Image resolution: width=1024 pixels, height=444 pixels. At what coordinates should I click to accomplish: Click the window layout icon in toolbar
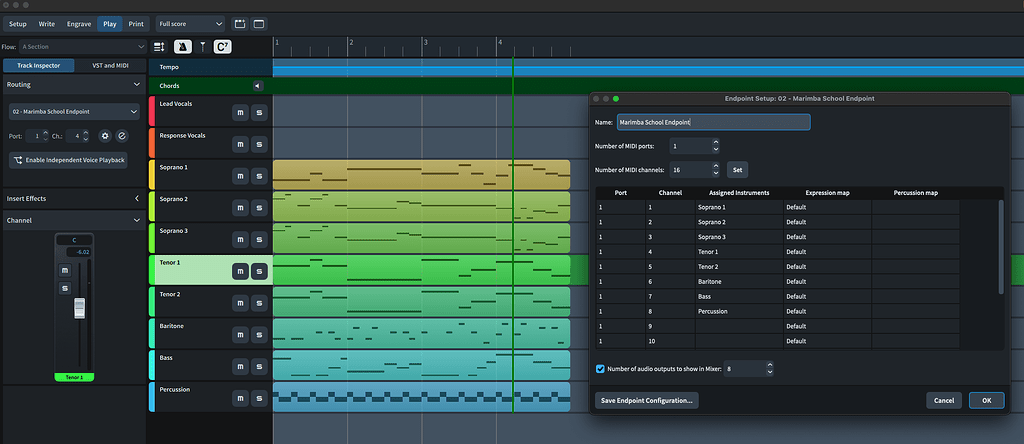pyautogui.click(x=259, y=23)
